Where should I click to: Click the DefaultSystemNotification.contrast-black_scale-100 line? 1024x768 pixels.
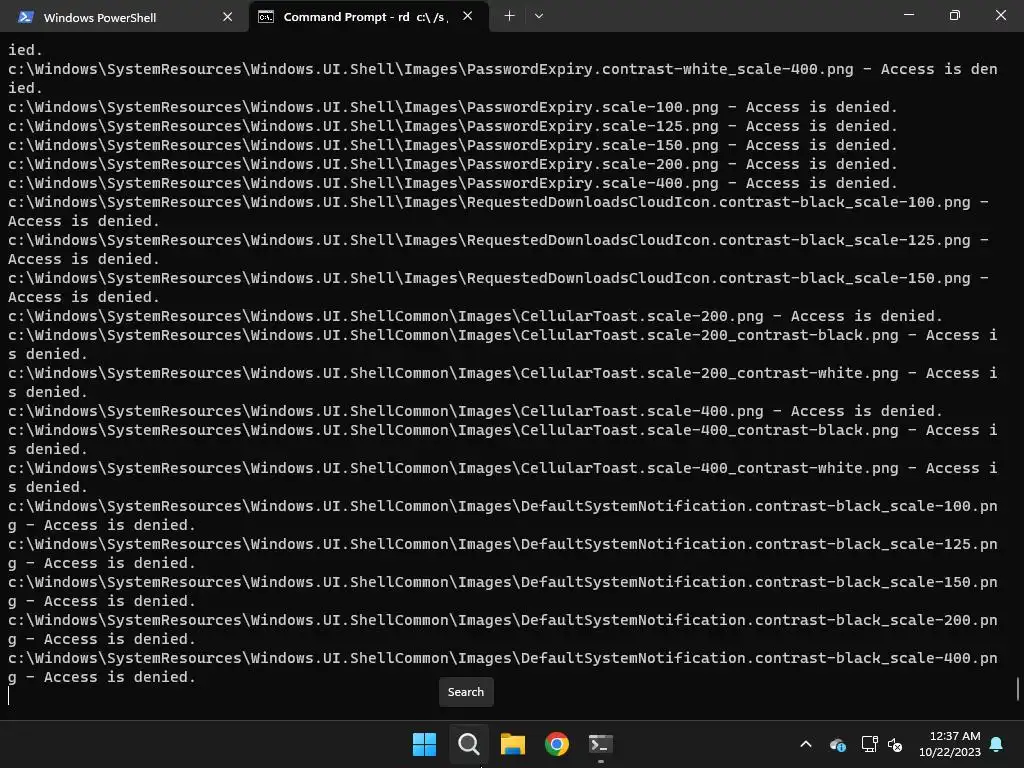503,515
